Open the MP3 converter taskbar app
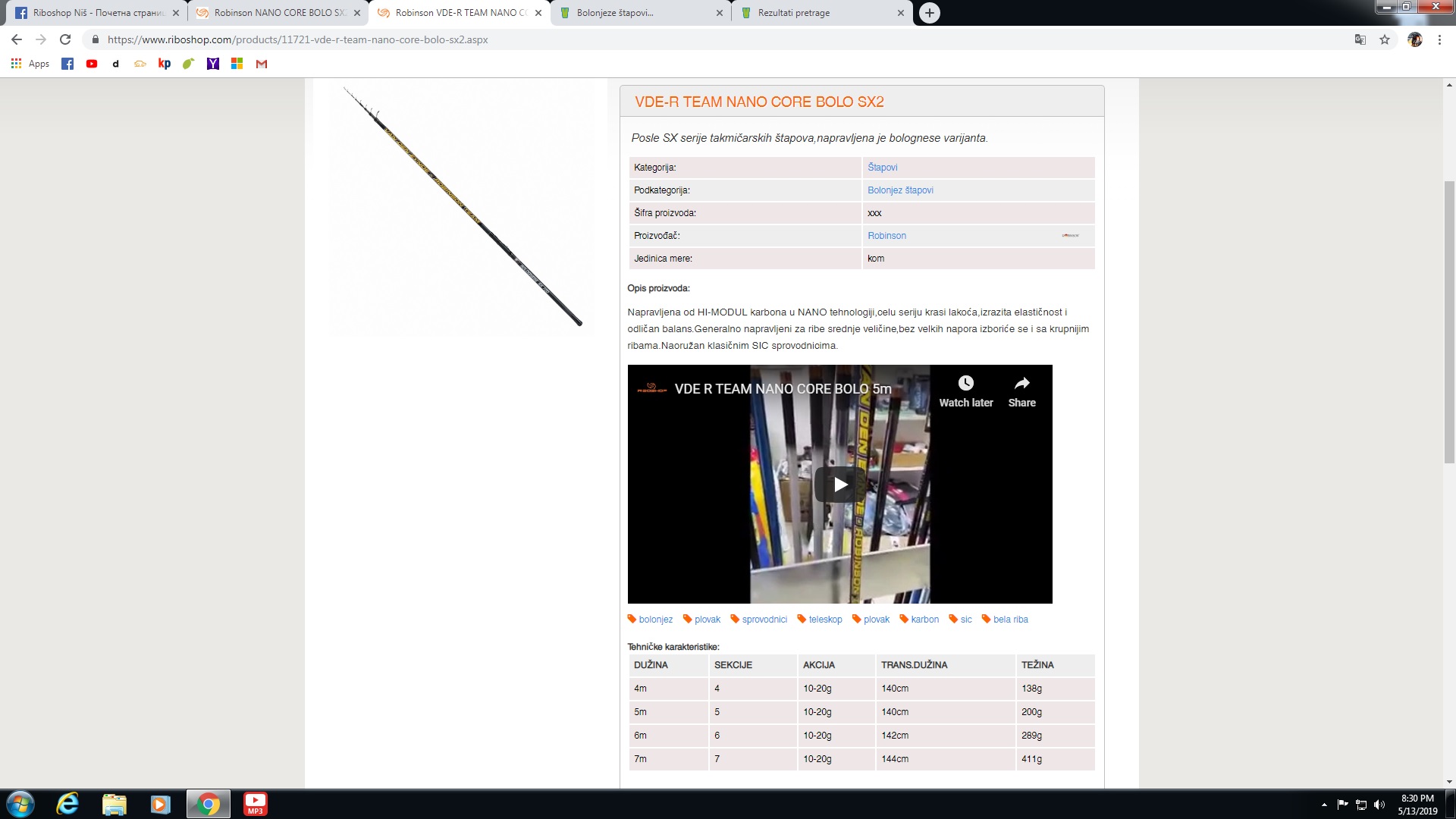 pos(255,804)
